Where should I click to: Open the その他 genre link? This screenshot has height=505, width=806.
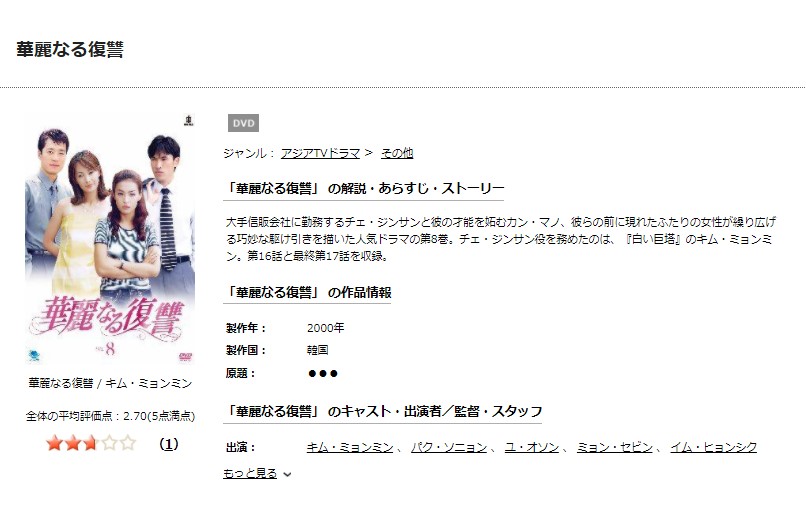coord(396,153)
